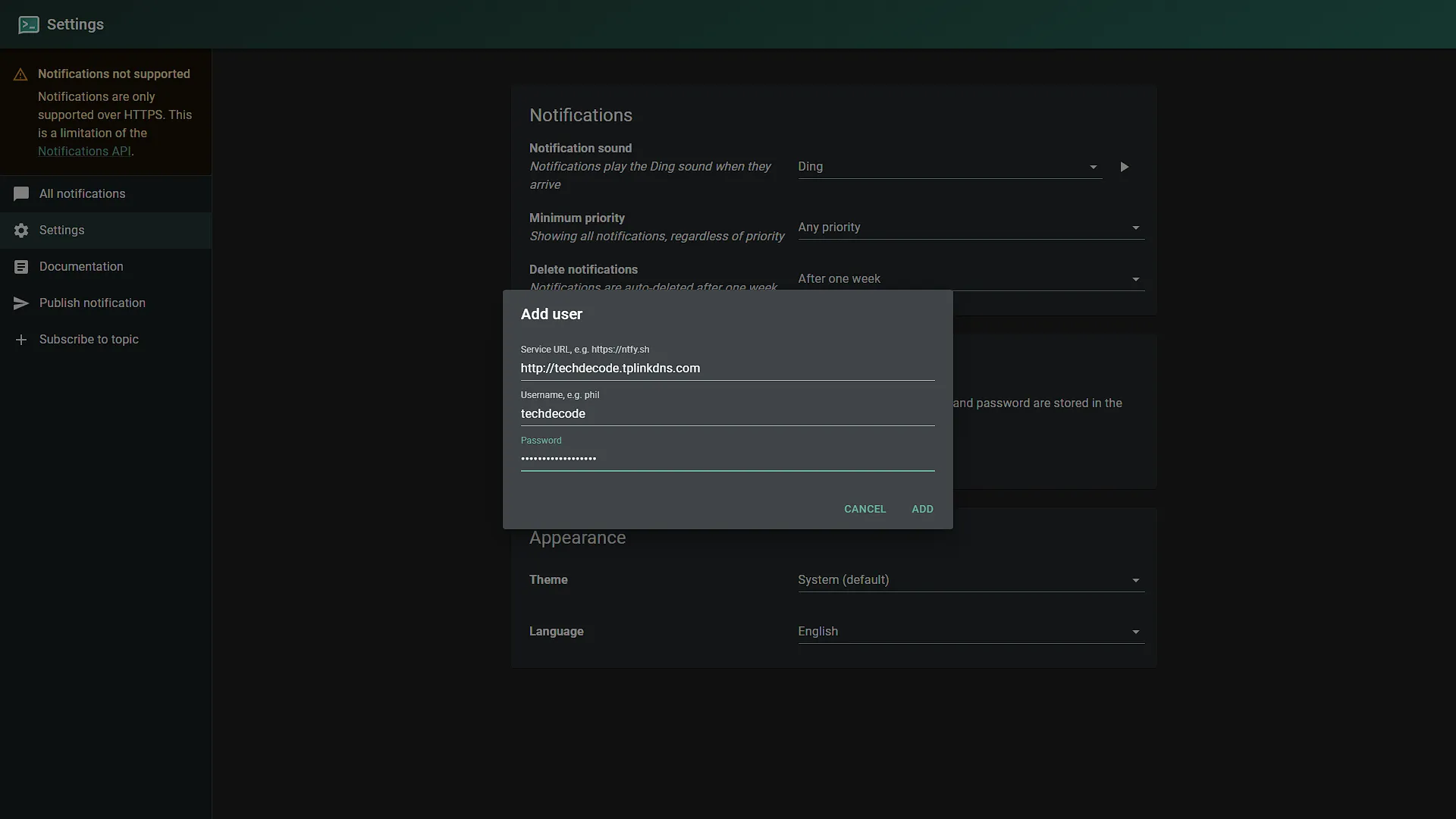
Task: Select Settings in the sidebar
Action: coord(105,231)
